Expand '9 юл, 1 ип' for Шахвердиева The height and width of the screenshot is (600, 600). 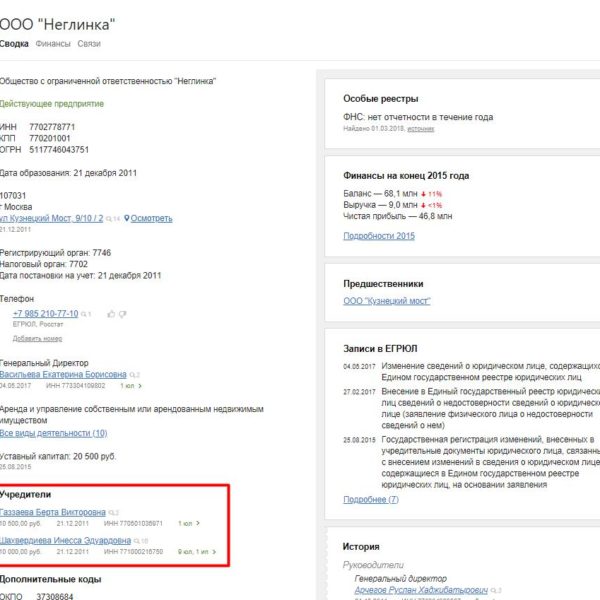[194, 552]
